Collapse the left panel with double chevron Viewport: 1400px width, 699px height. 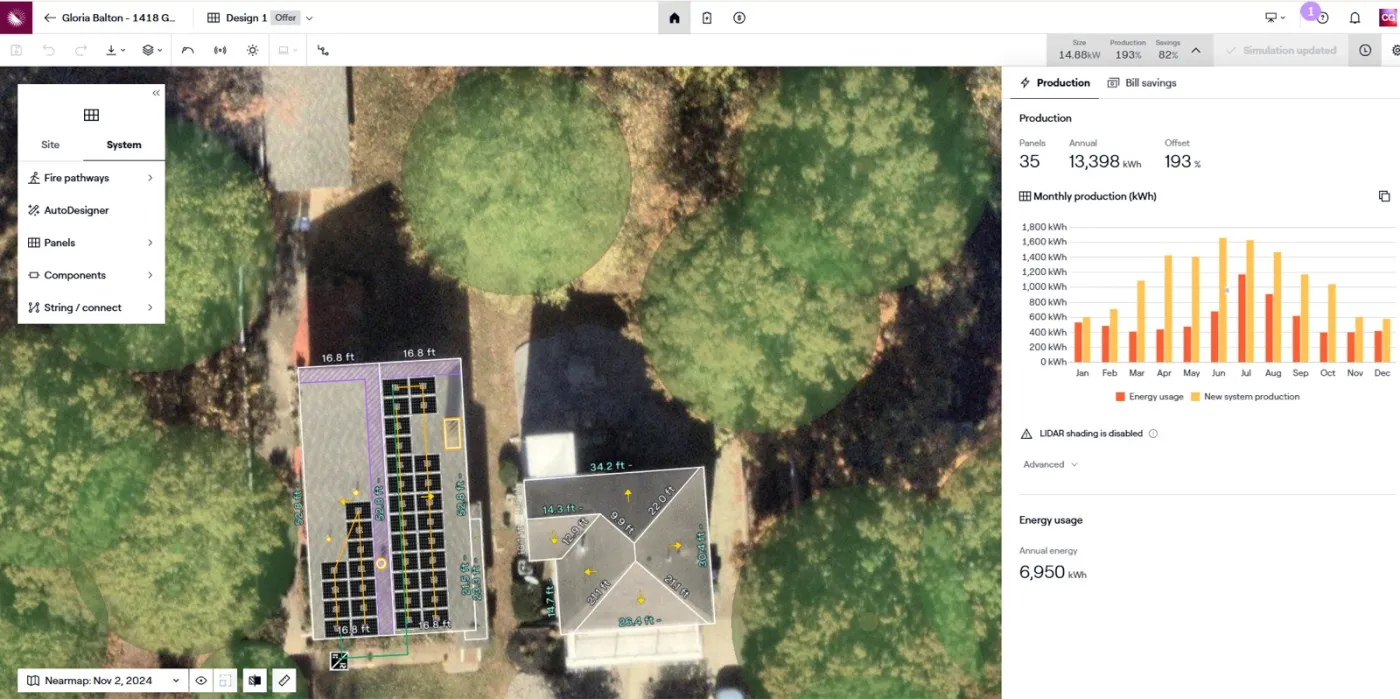point(156,93)
